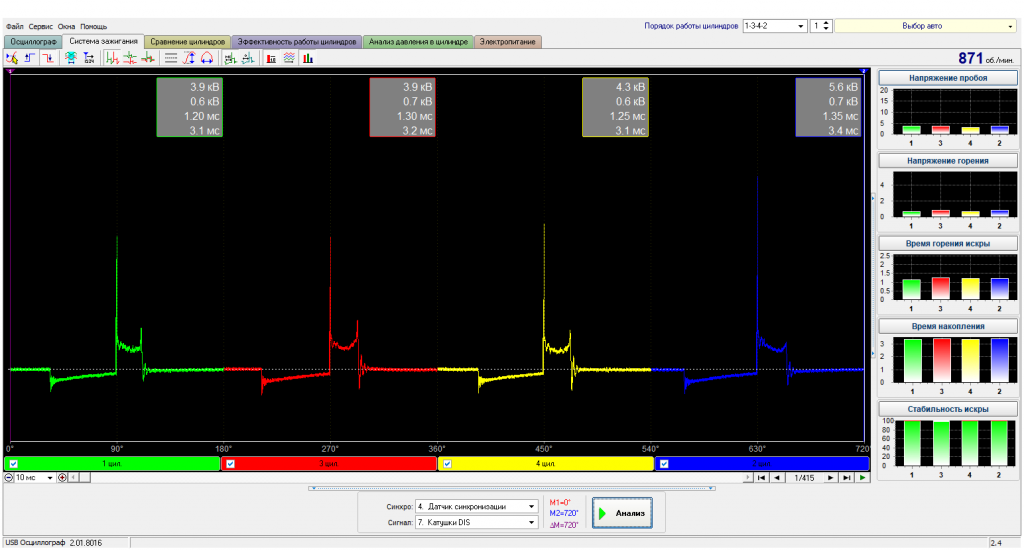The image size is (1024, 551).
Task: Open the Помощь menu
Action: [93, 27]
